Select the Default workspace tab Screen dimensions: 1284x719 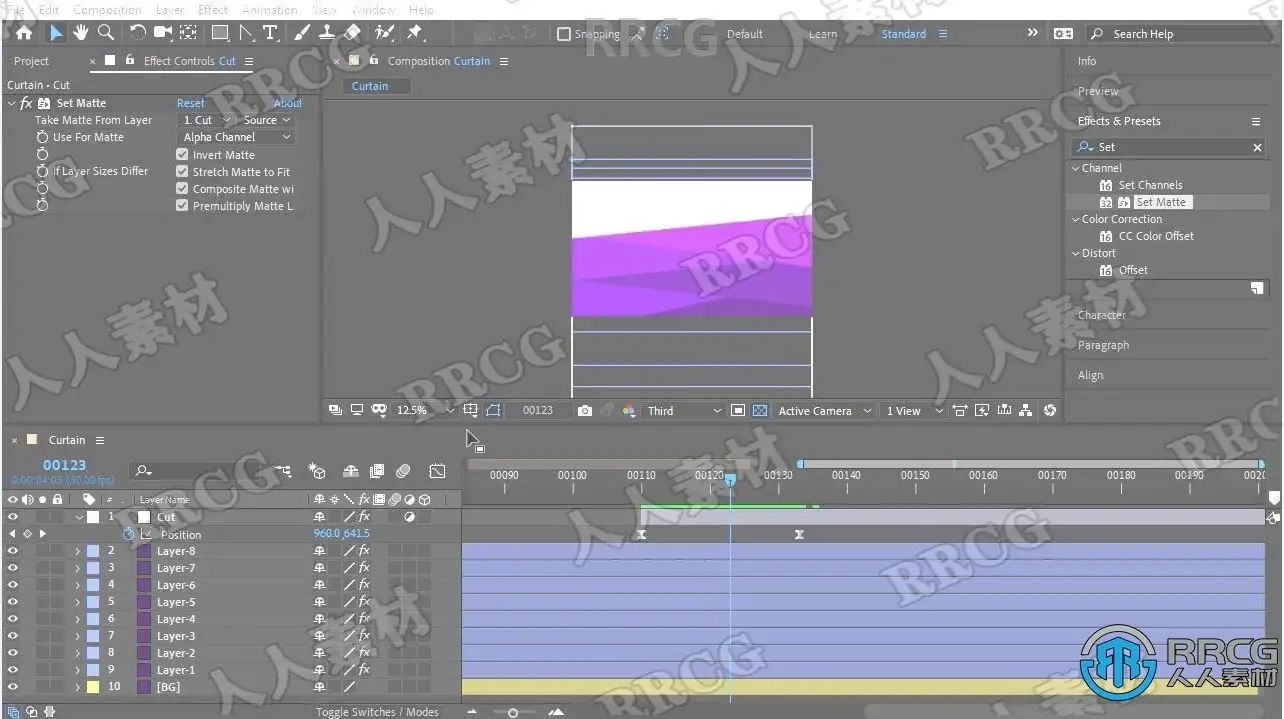(x=745, y=34)
